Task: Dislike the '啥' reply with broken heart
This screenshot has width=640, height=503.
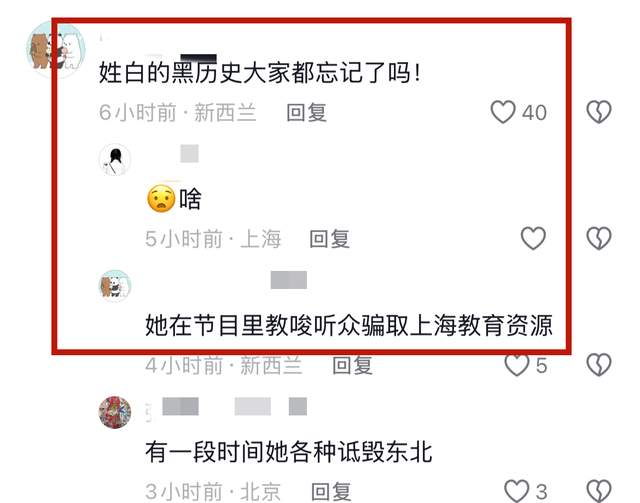Action: [x=599, y=238]
